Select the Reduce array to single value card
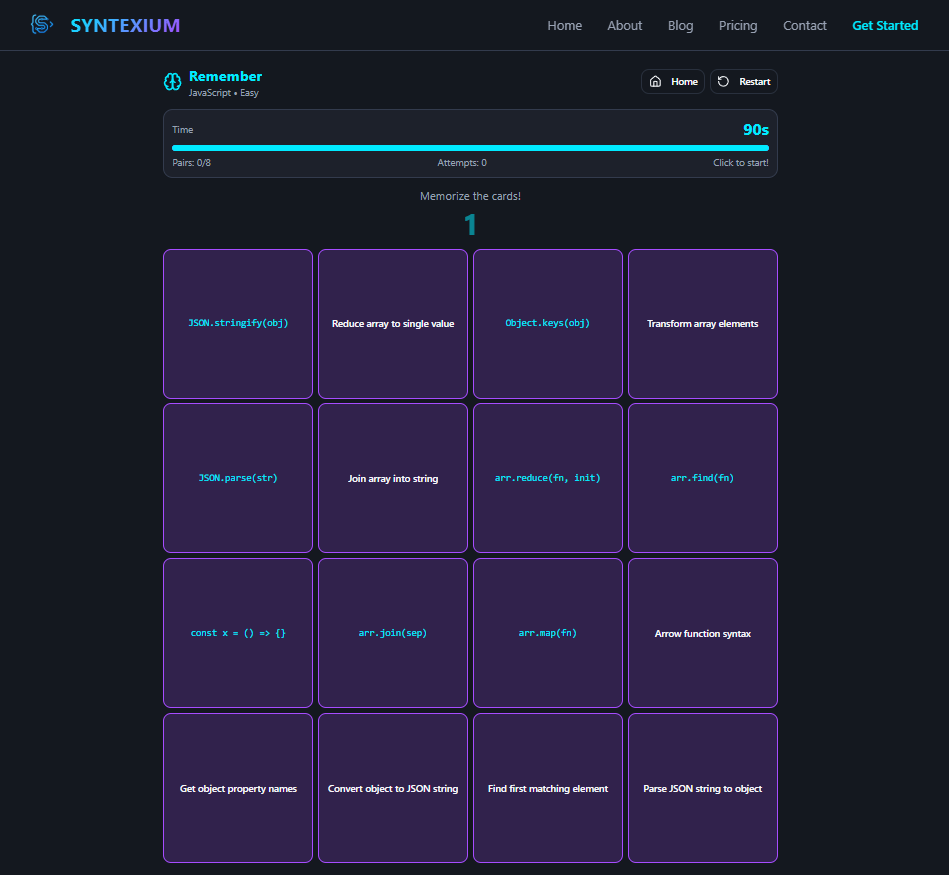949x875 pixels. [393, 324]
